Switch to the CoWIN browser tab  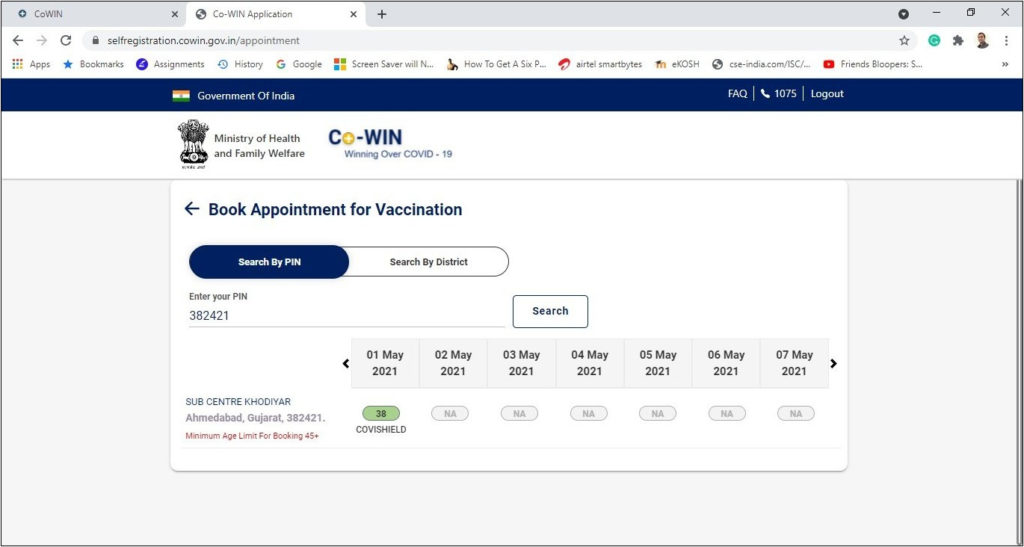coord(90,14)
